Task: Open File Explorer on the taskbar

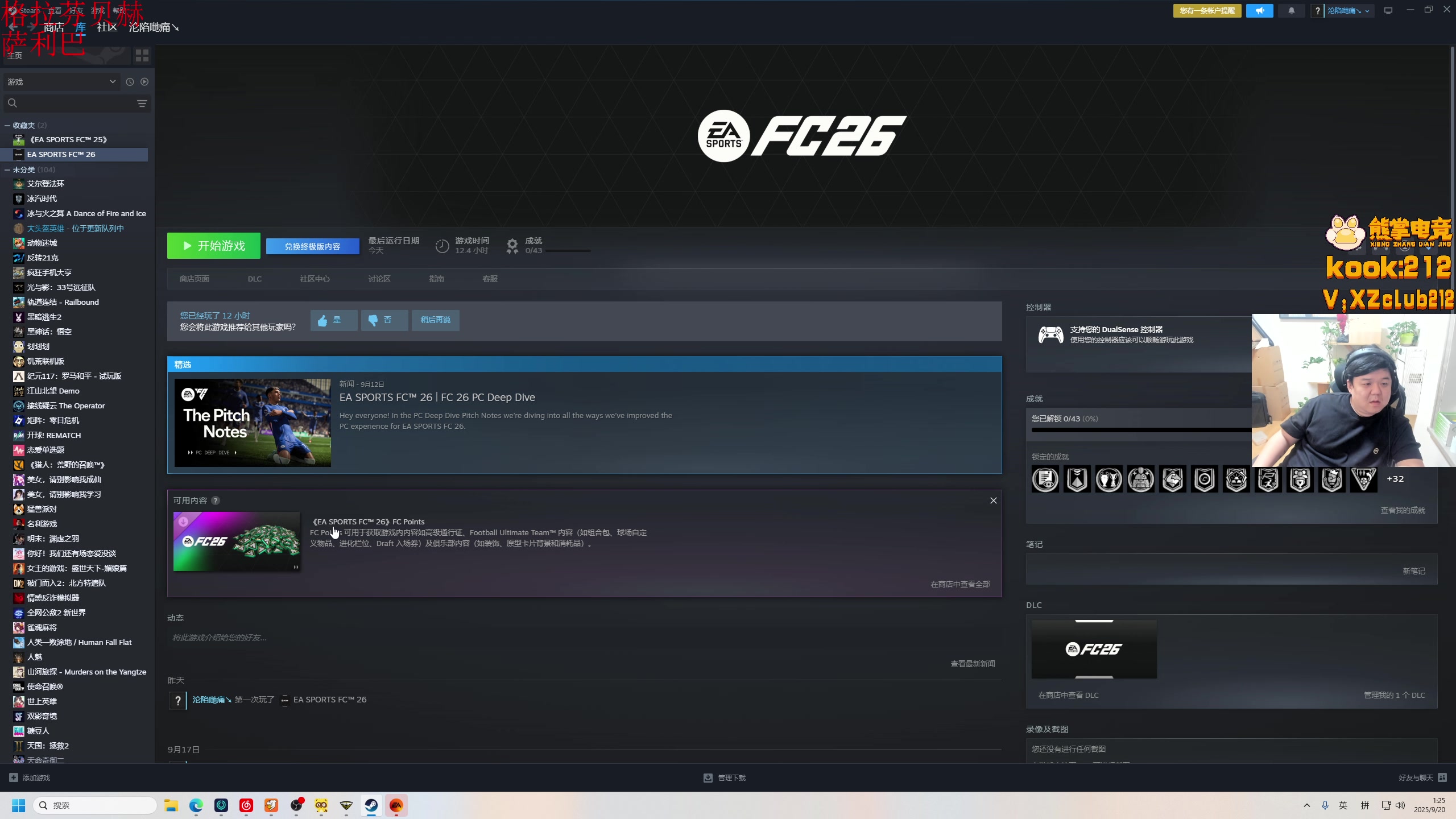Action: pyautogui.click(x=171, y=805)
